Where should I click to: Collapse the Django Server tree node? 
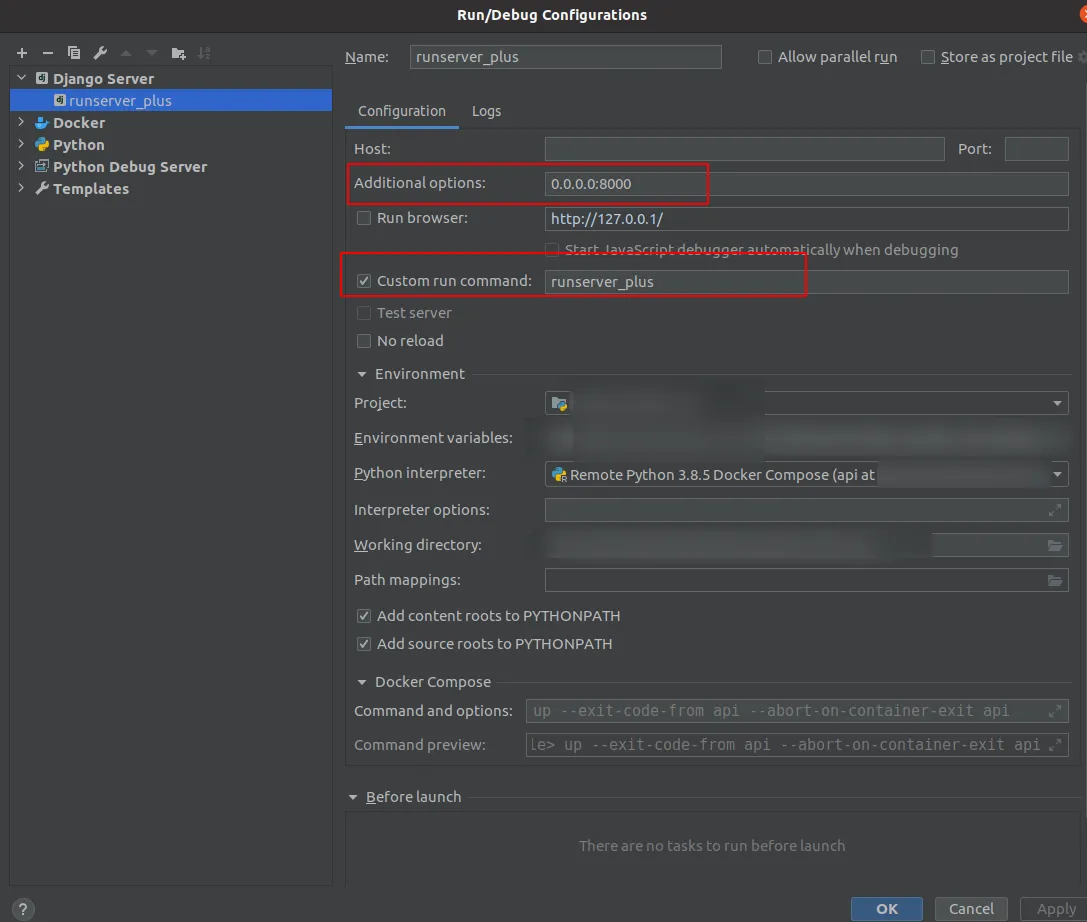tap(21, 78)
